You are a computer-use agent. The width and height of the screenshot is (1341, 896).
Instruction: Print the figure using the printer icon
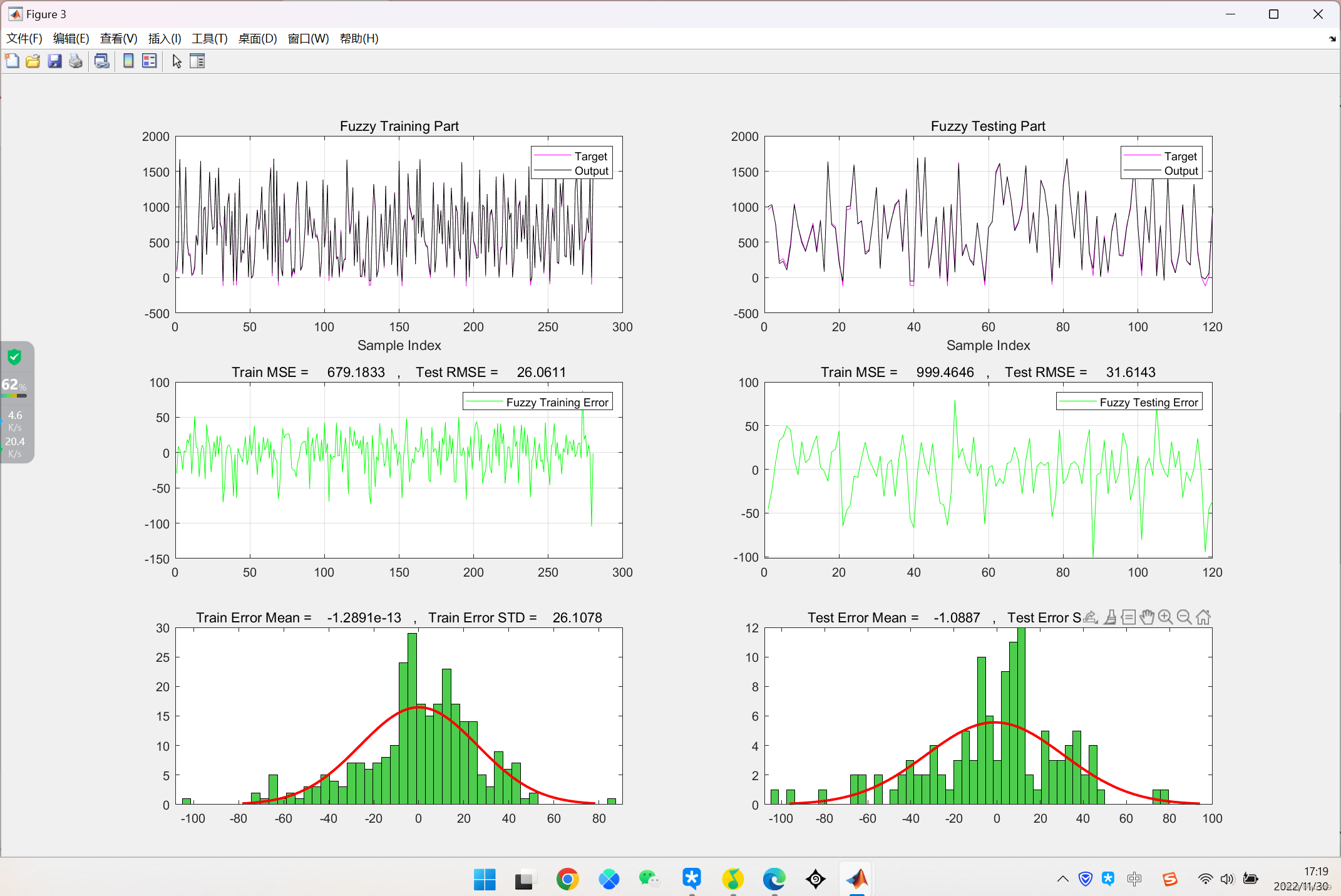click(x=76, y=61)
